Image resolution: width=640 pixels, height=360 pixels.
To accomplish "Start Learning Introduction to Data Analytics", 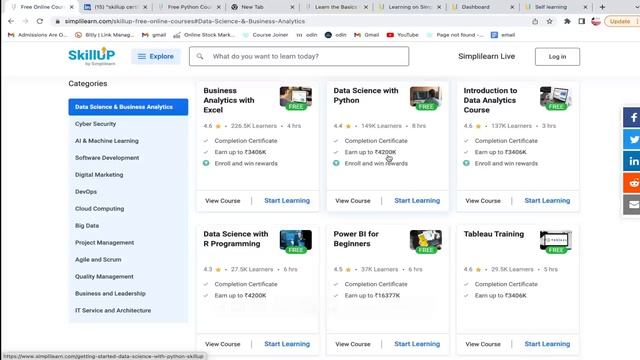I will tap(547, 200).
